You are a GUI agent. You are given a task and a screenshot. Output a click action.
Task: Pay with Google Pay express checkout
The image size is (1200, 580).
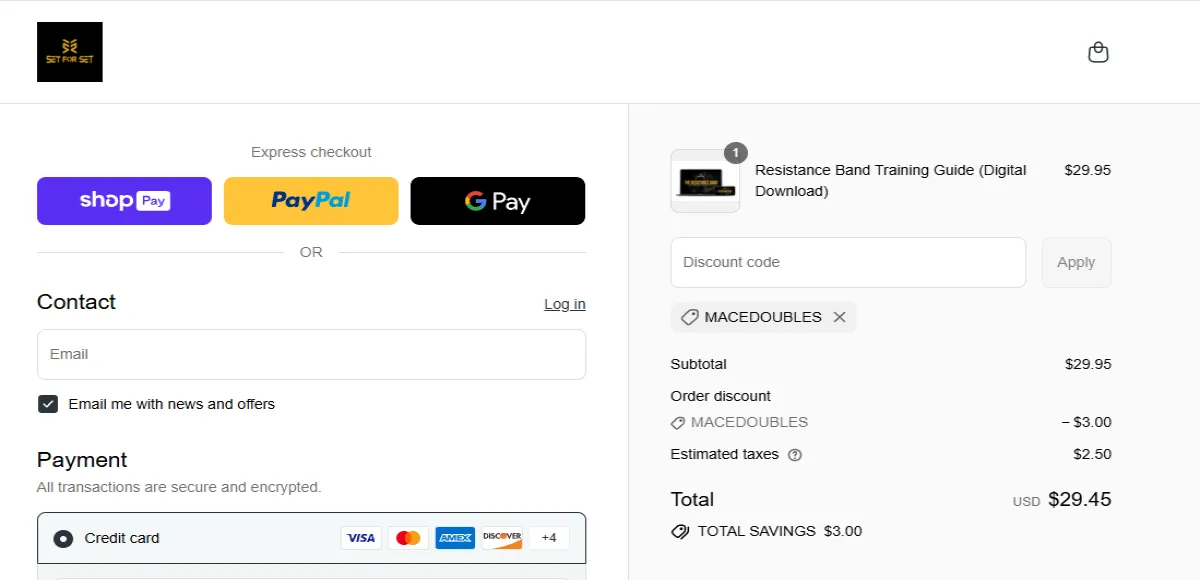click(x=497, y=201)
